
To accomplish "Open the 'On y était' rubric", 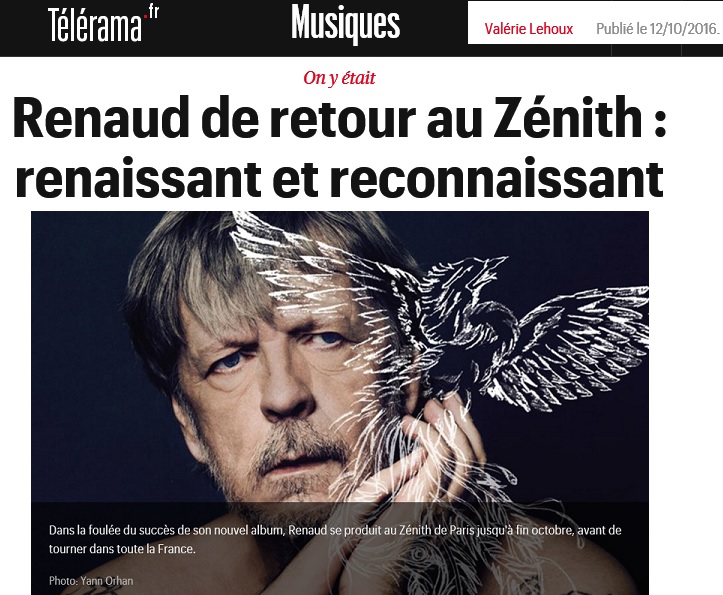I will tap(339, 78).
